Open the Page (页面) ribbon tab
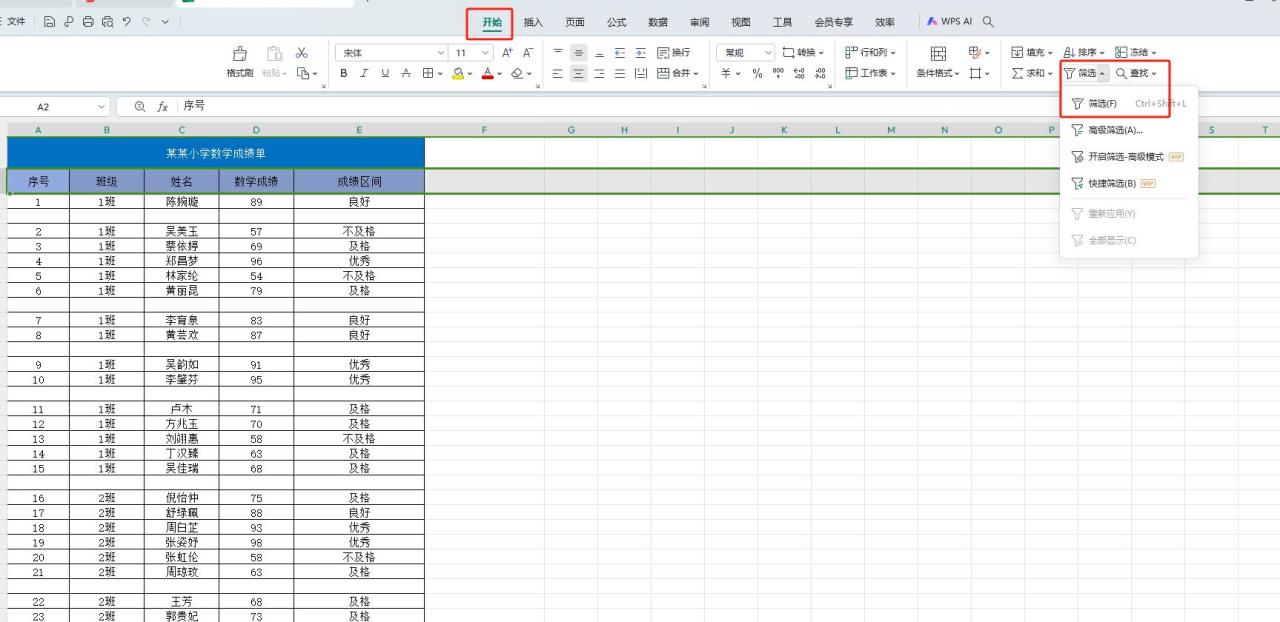Screen dimensions: 1280x622 [575, 22]
